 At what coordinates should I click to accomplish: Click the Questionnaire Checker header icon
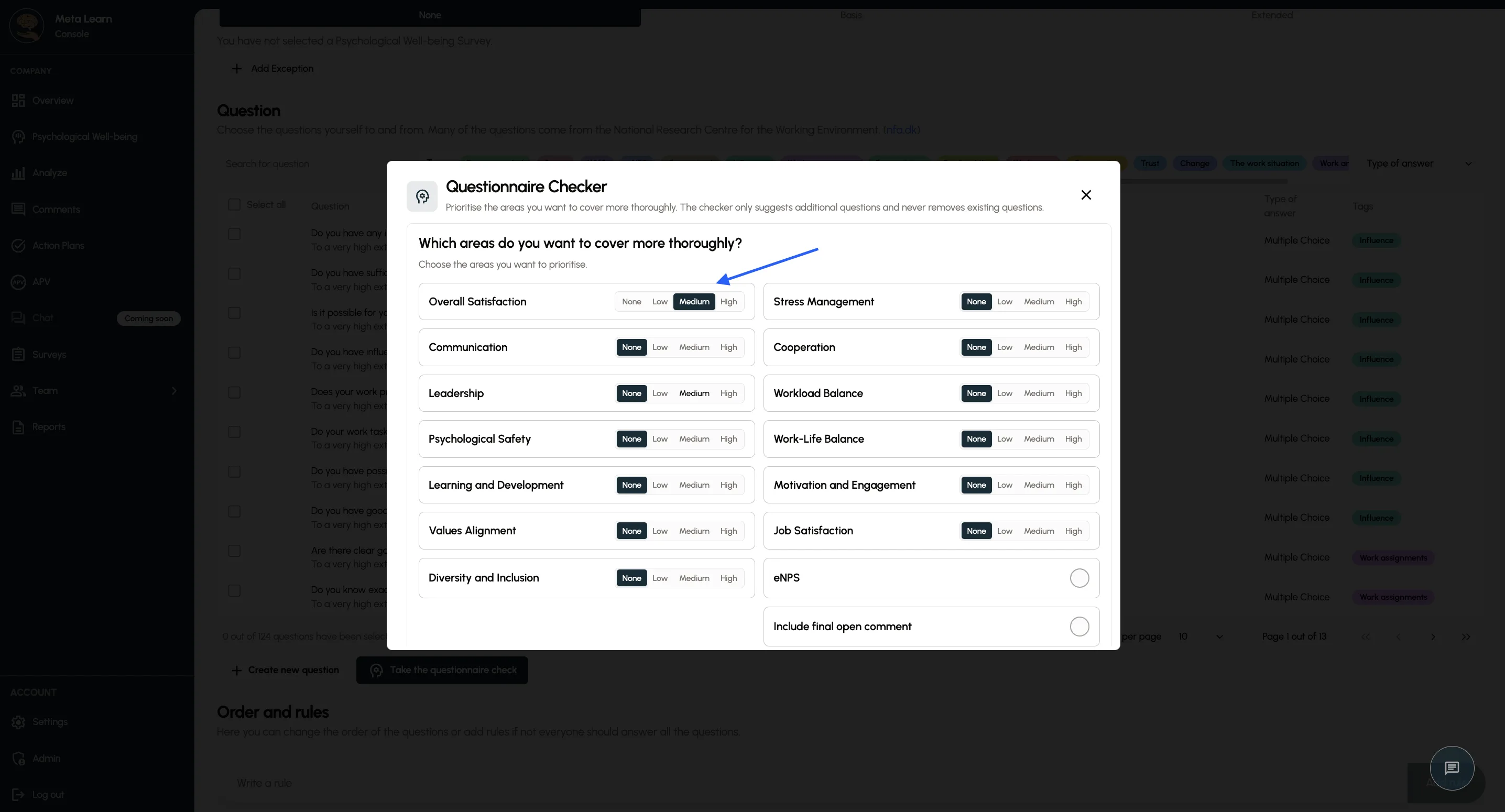pyautogui.click(x=422, y=196)
